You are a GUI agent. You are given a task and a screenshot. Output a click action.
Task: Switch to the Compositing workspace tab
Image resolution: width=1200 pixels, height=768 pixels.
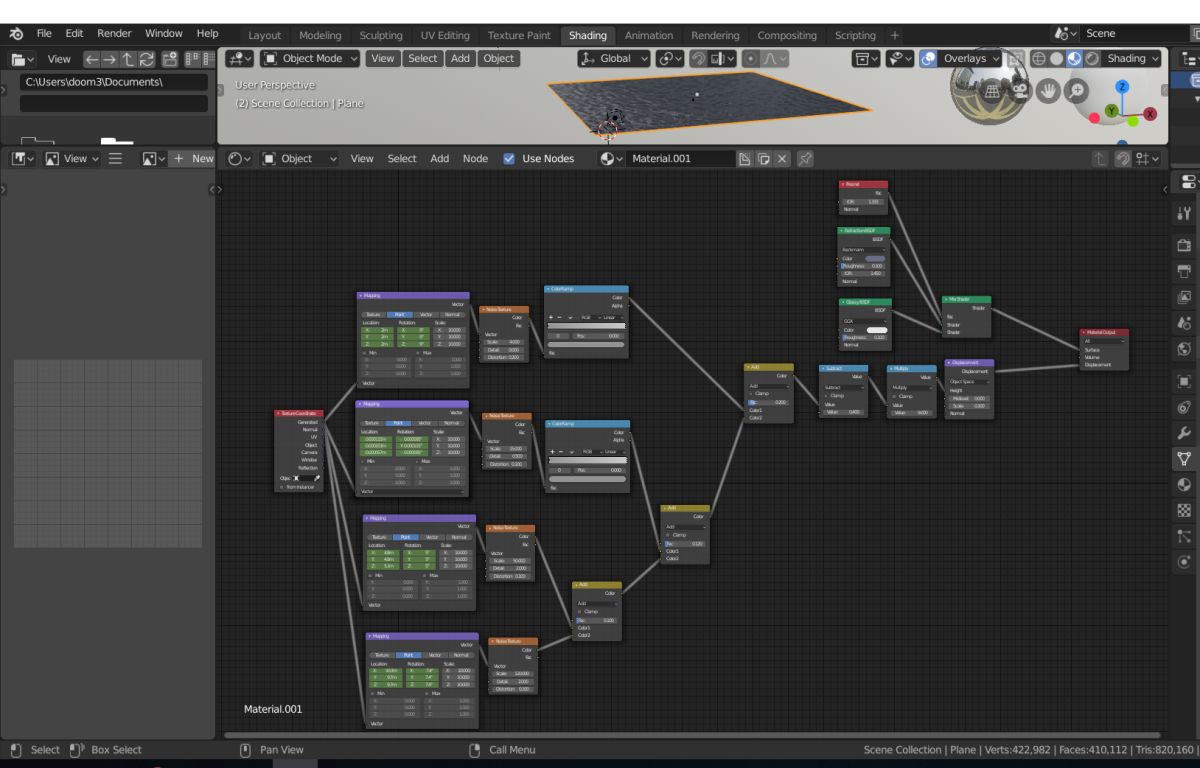coord(787,35)
